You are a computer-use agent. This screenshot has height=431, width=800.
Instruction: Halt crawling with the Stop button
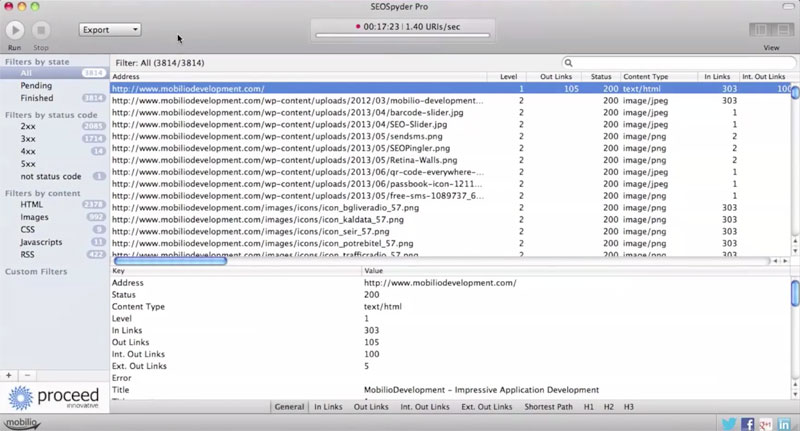(x=41, y=30)
